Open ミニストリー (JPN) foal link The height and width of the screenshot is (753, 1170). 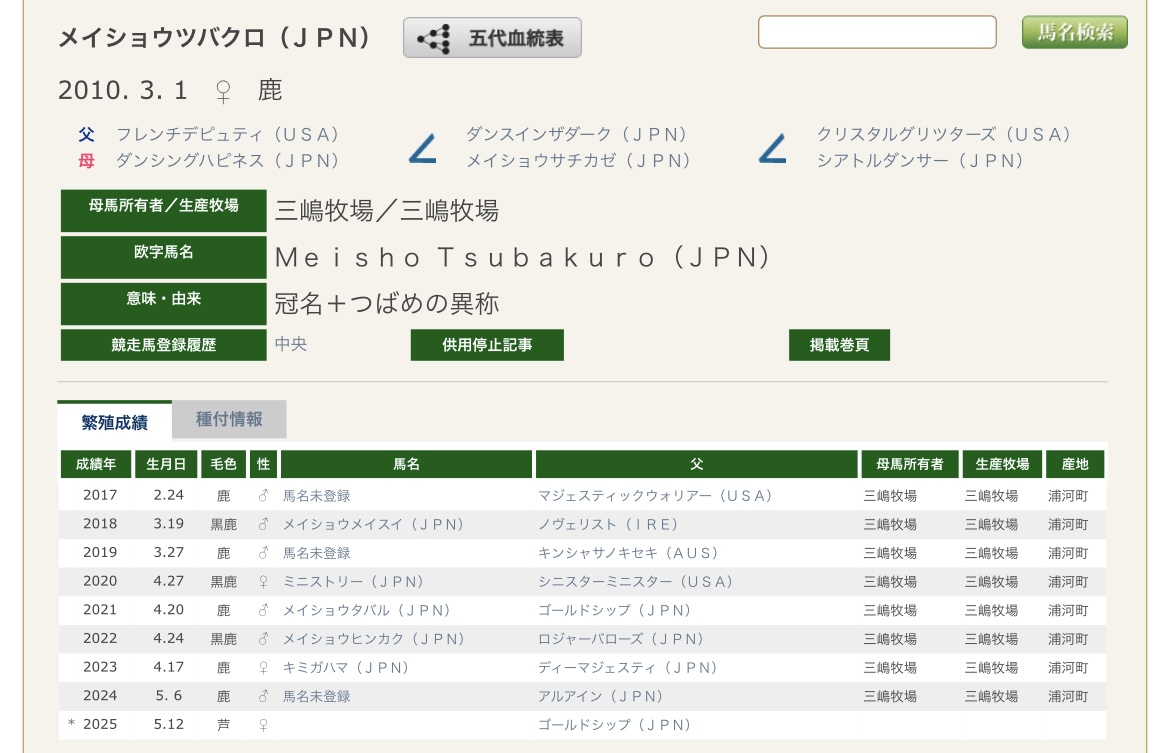[x=353, y=581]
